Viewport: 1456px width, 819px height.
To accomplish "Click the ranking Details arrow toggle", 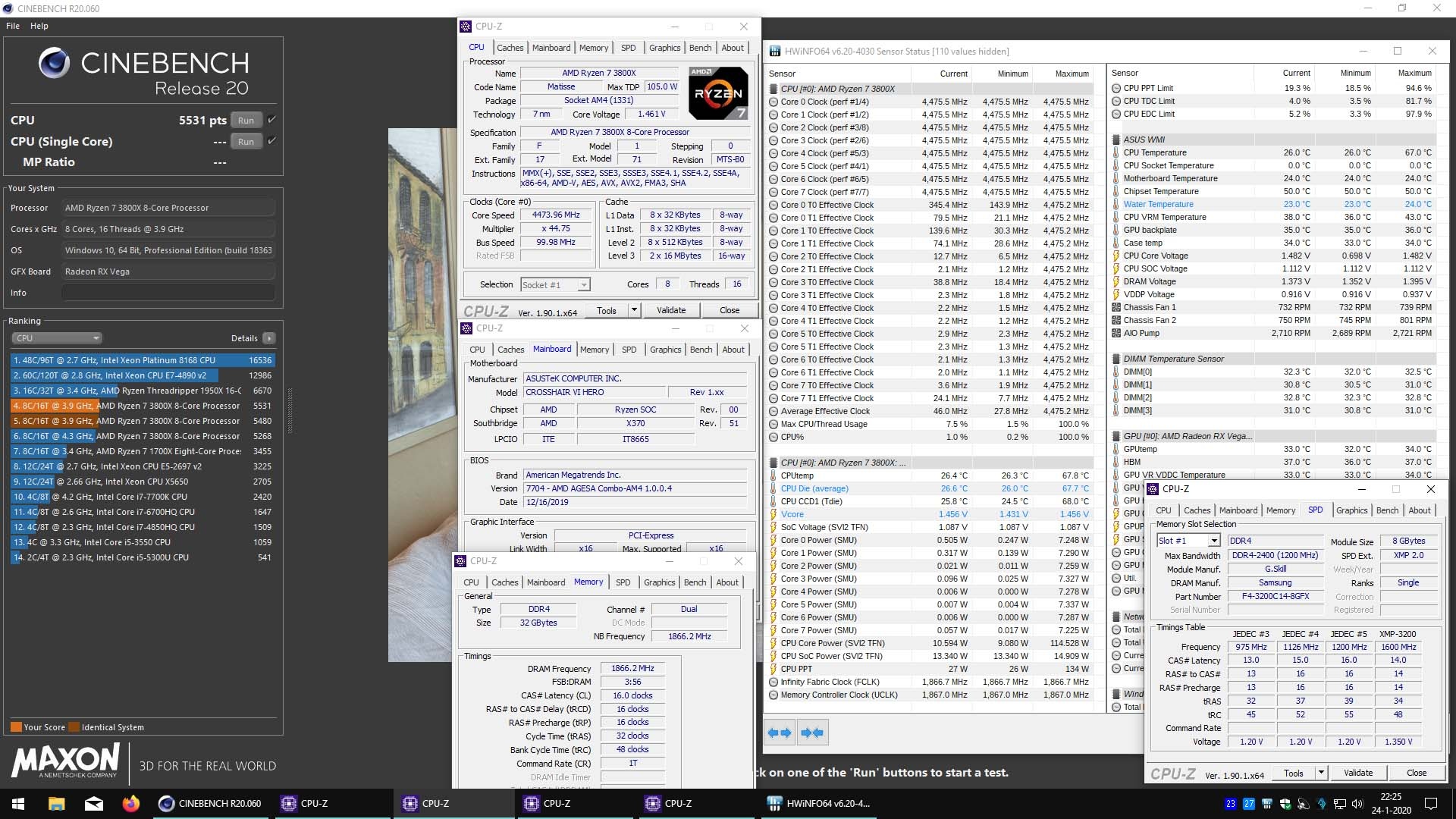I will 269,338.
